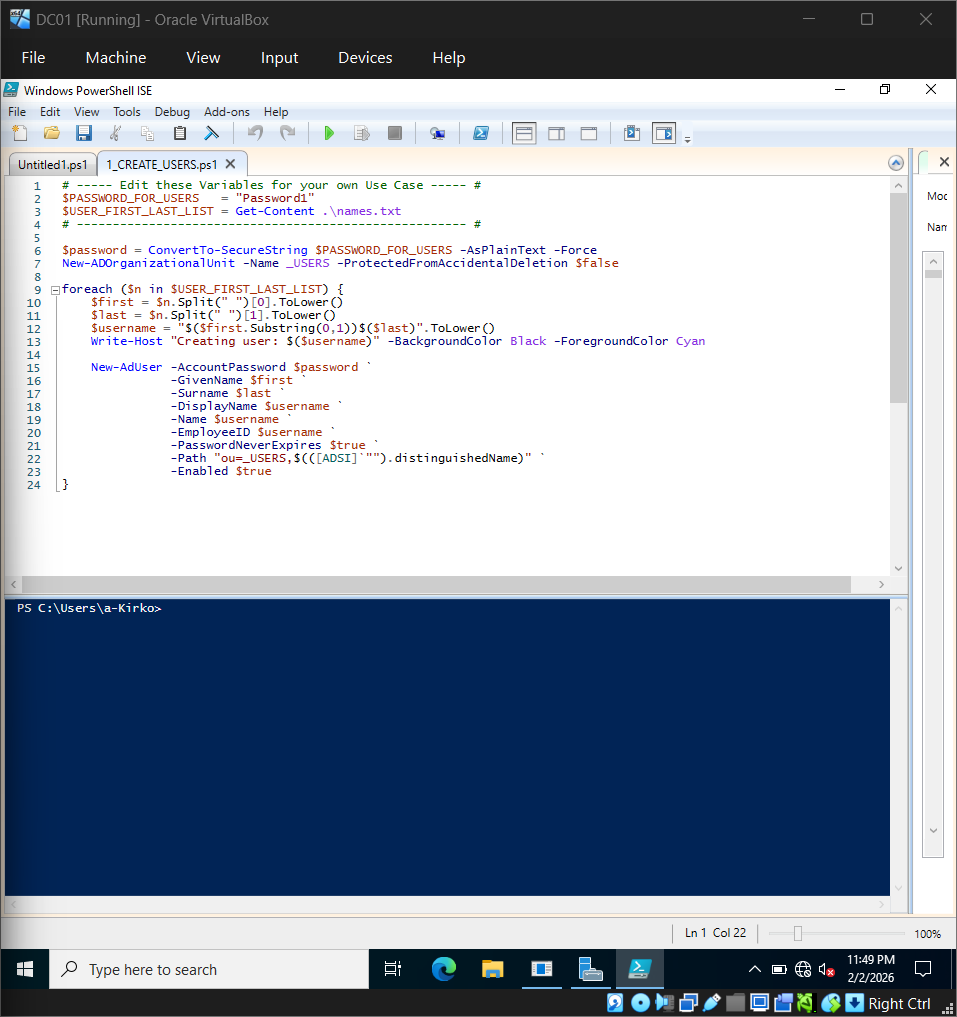Switch to the Untitled1.ps1 tab
Image resolution: width=957 pixels, height=1017 pixels.
tap(53, 164)
